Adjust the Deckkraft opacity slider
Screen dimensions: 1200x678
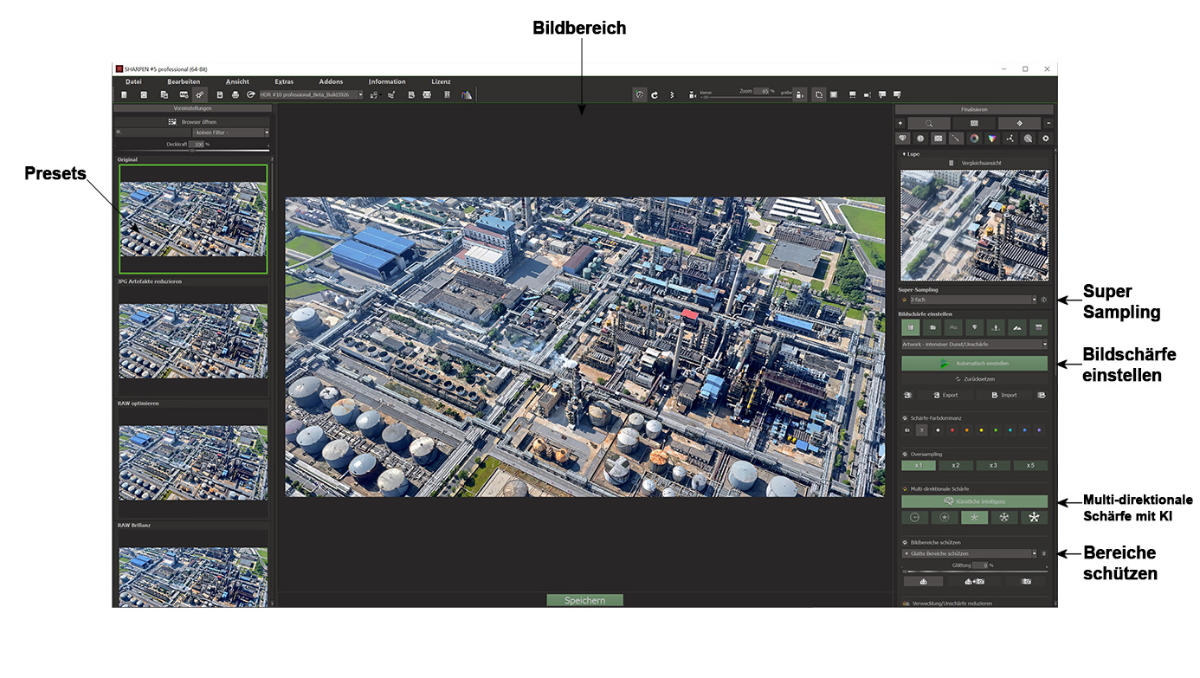(192, 150)
